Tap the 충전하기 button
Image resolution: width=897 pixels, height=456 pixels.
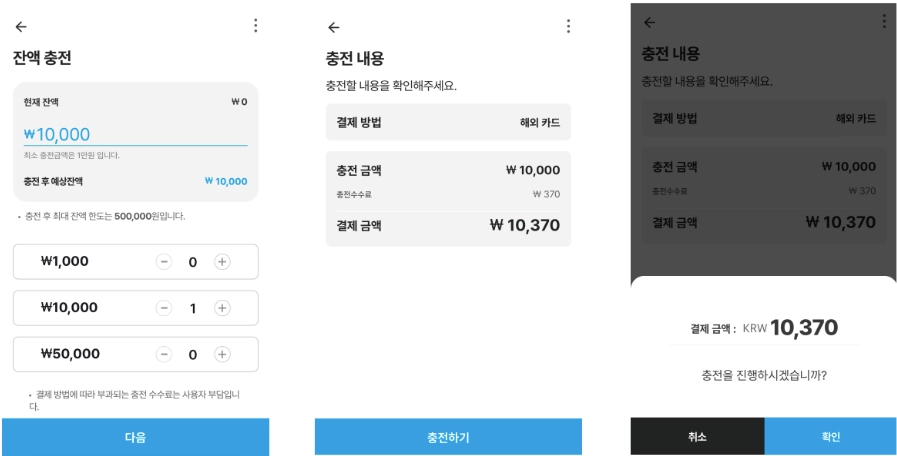(x=448, y=437)
